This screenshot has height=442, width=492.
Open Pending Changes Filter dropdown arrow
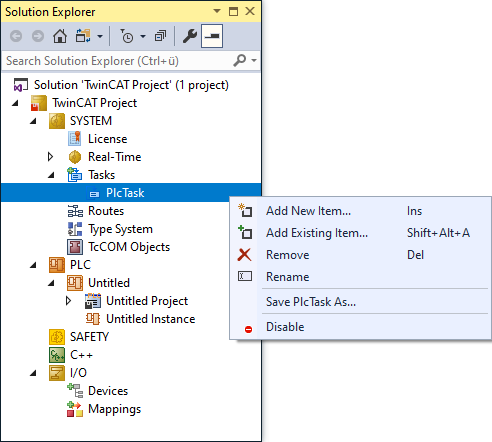point(143,36)
